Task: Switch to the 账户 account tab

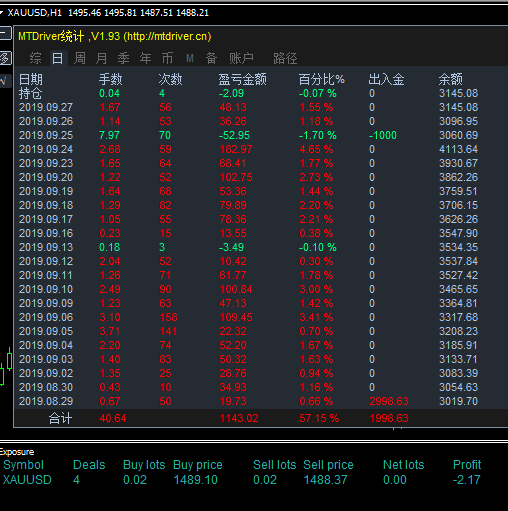Action: click(x=241, y=58)
